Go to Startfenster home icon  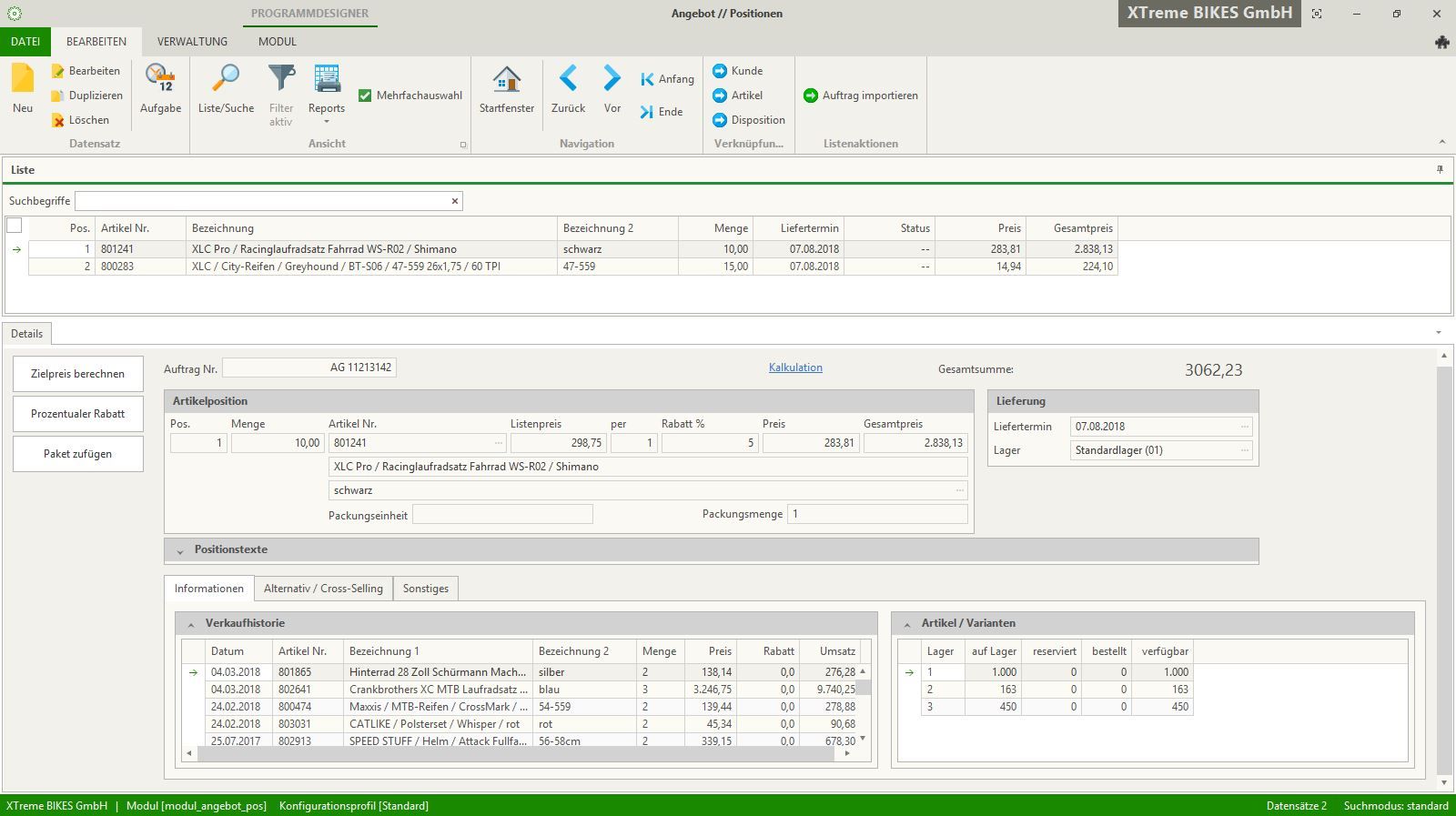pyautogui.click(x=506, y=80)
